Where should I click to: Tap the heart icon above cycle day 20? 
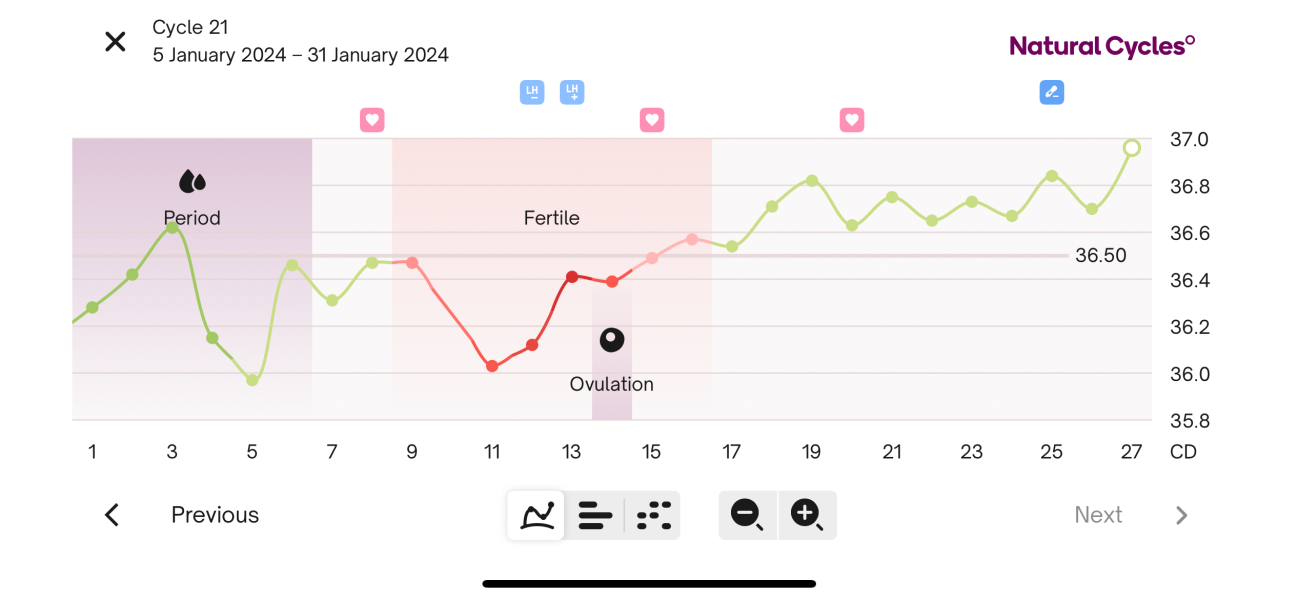click(x=852, y=120)
